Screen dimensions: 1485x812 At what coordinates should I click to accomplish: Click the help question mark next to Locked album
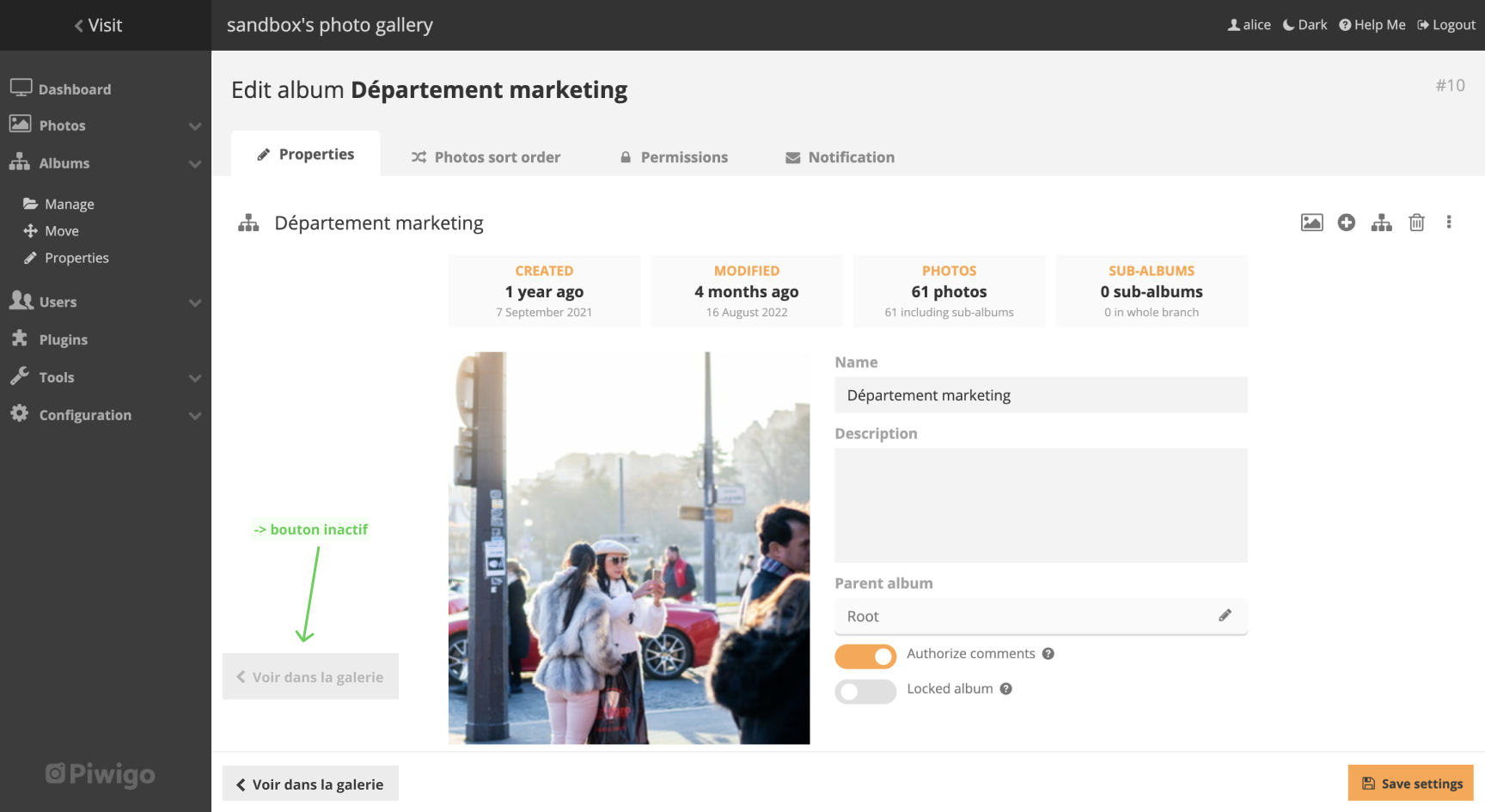click(1006, 688)
